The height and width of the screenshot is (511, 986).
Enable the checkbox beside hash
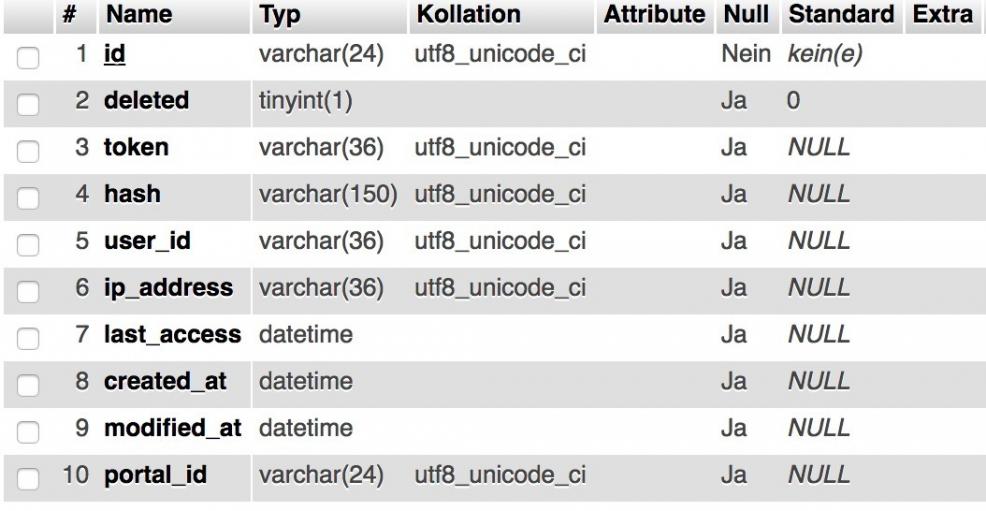(31, 196)
